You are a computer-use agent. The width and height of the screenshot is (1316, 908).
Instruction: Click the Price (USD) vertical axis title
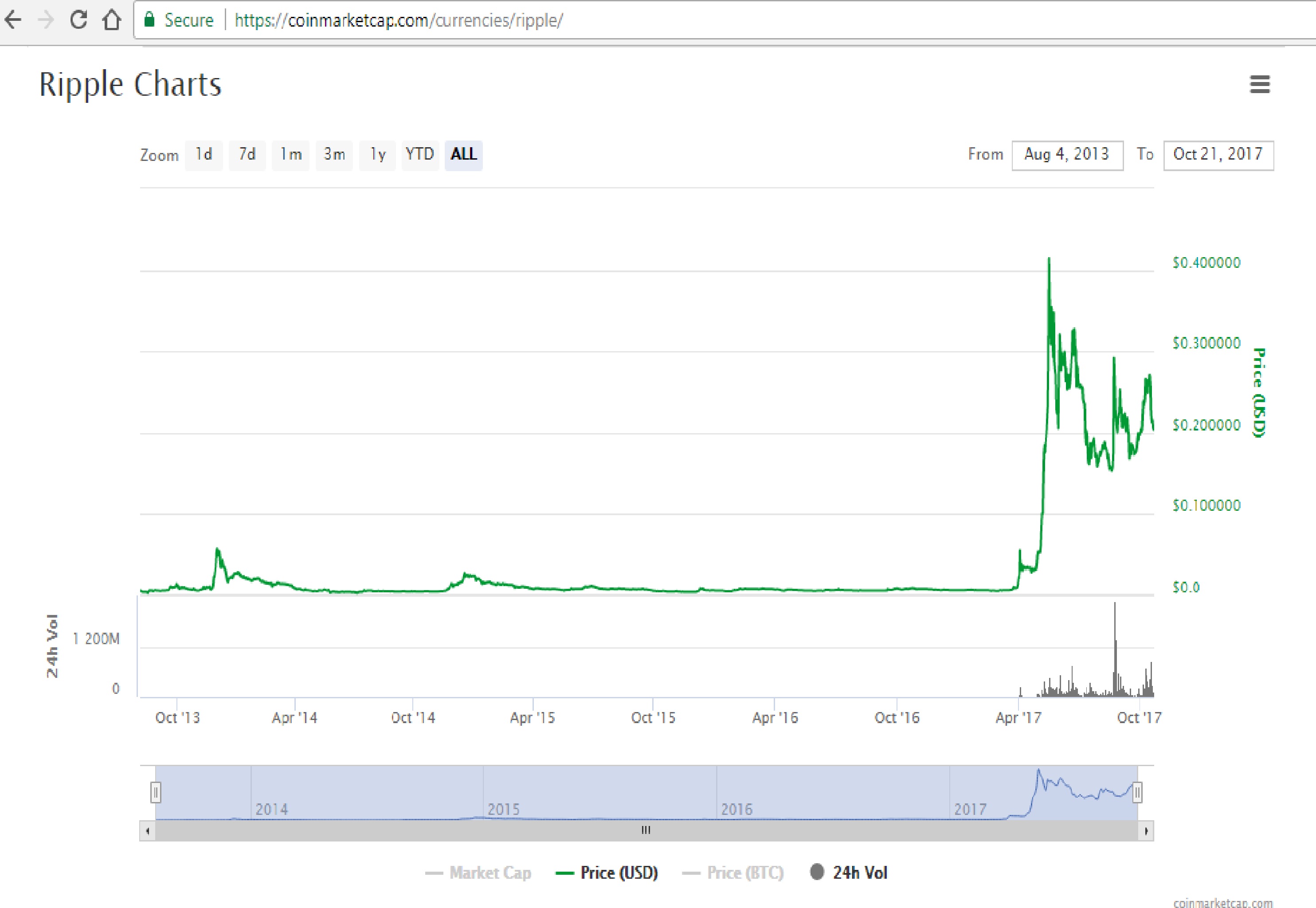1259,392
